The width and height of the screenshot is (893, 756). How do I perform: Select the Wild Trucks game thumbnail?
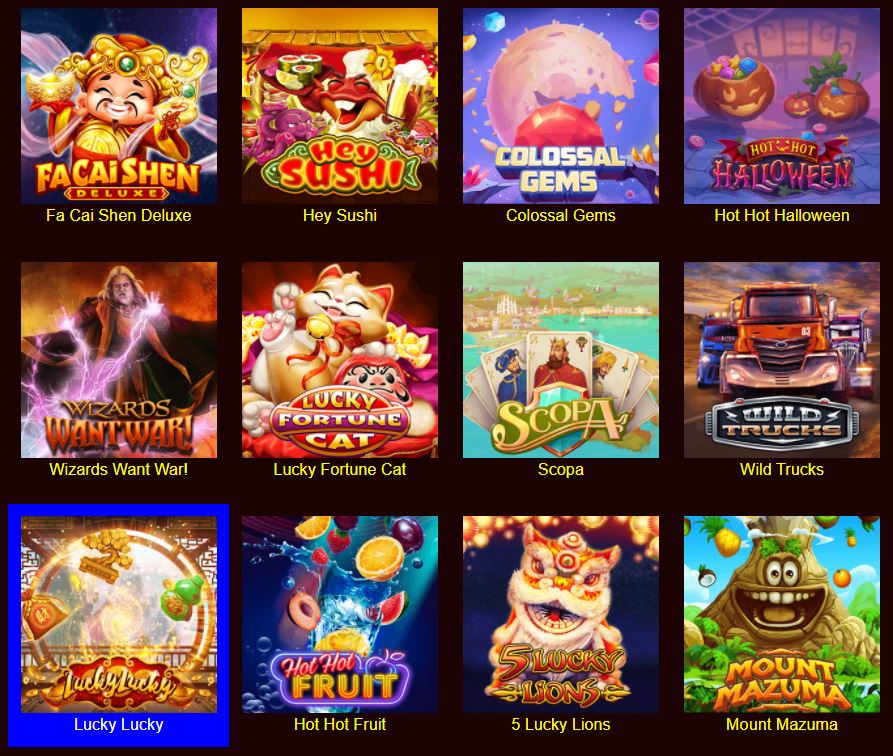(782, 360)
